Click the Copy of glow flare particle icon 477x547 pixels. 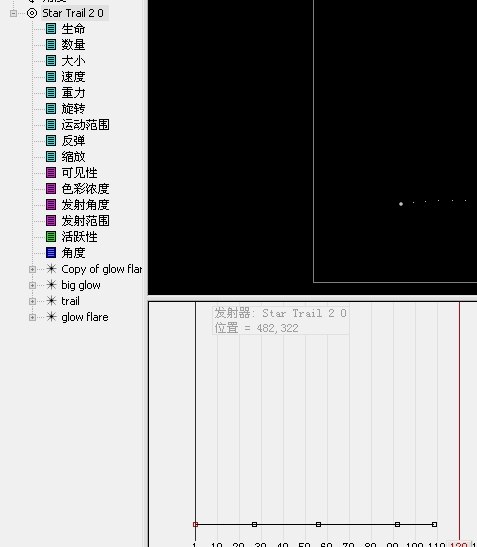[x=51, y=269]
